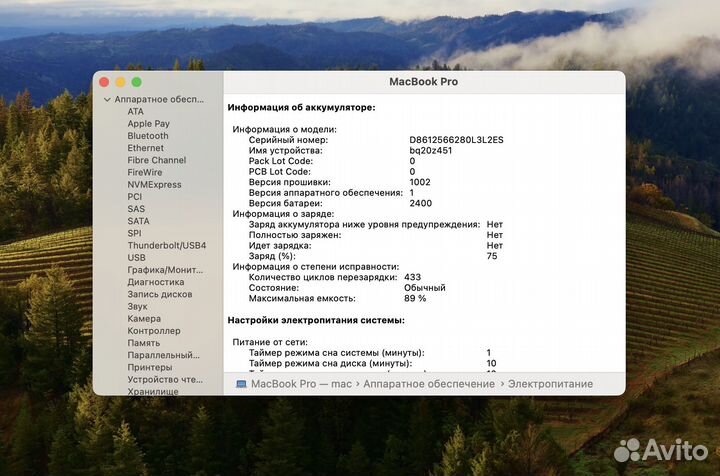
Task: Click the Серийный номер label
Action: 288,140
